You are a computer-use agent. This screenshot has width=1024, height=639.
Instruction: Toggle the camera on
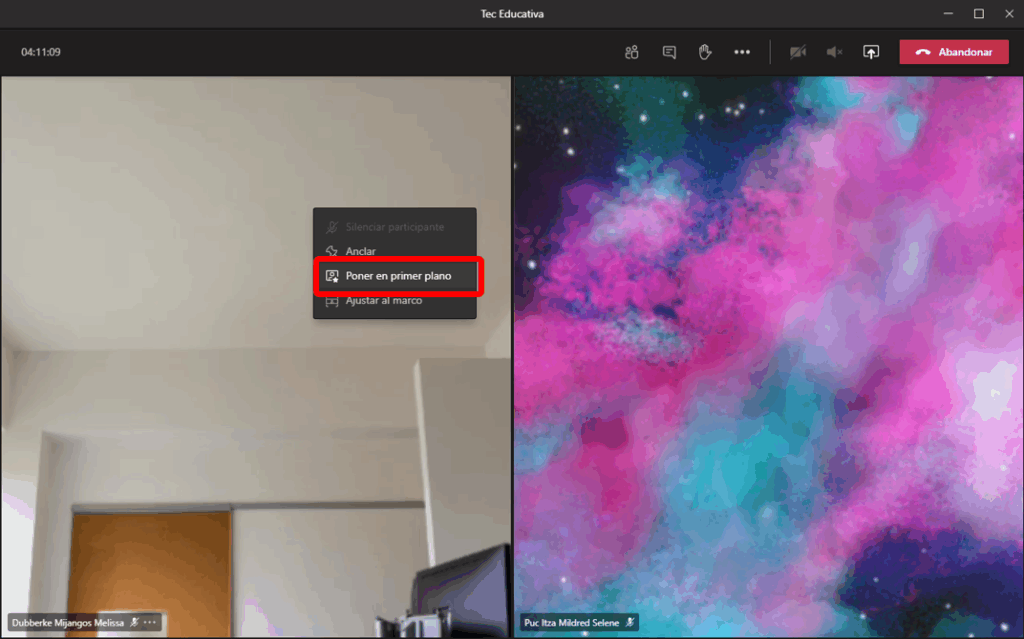[797, 52]
